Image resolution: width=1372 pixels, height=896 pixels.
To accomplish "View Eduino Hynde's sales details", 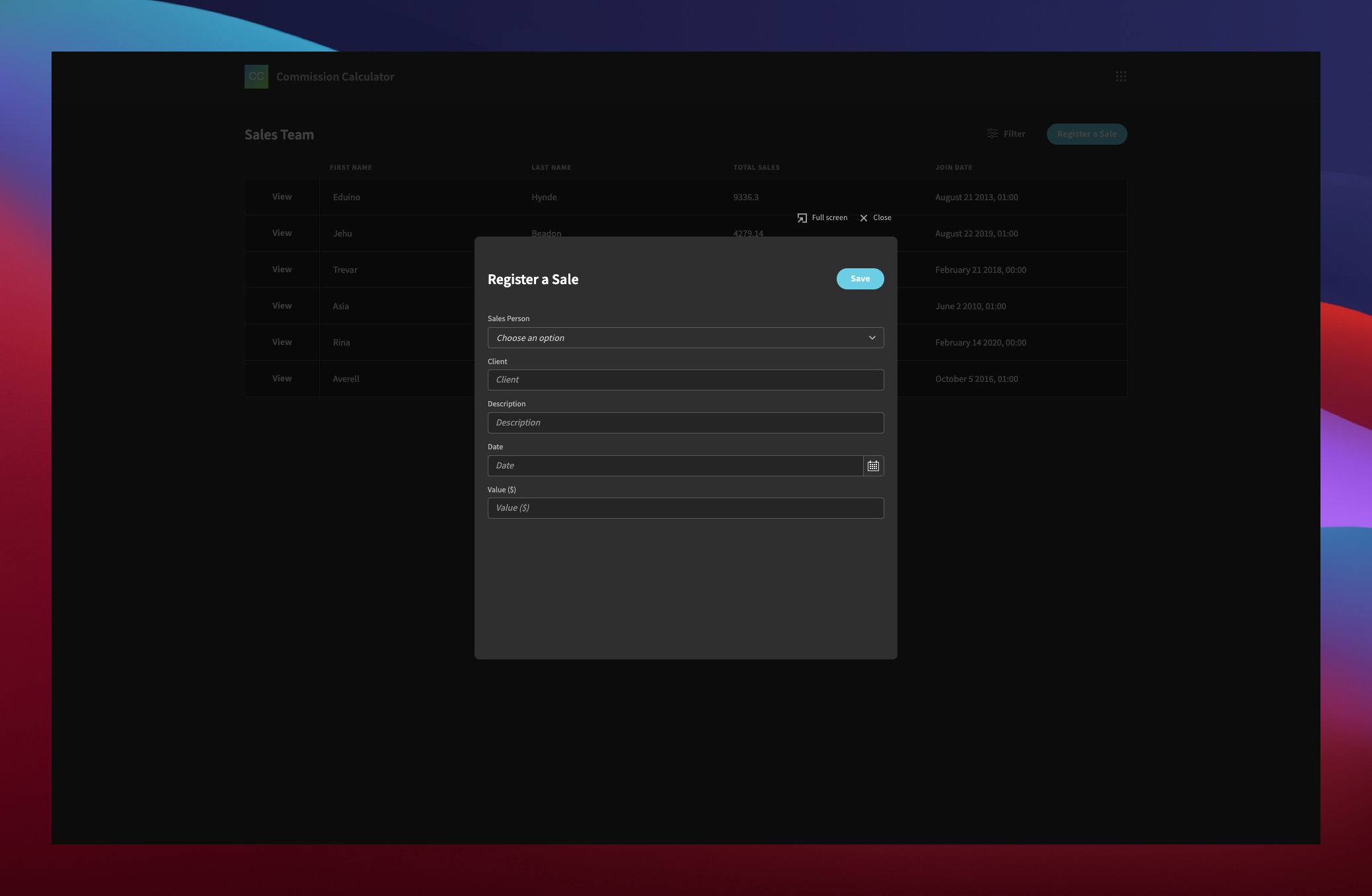I will point(282,196).
